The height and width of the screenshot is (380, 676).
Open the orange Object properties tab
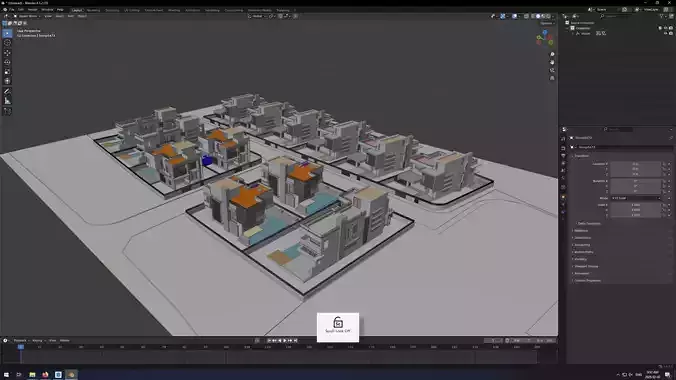563,197
